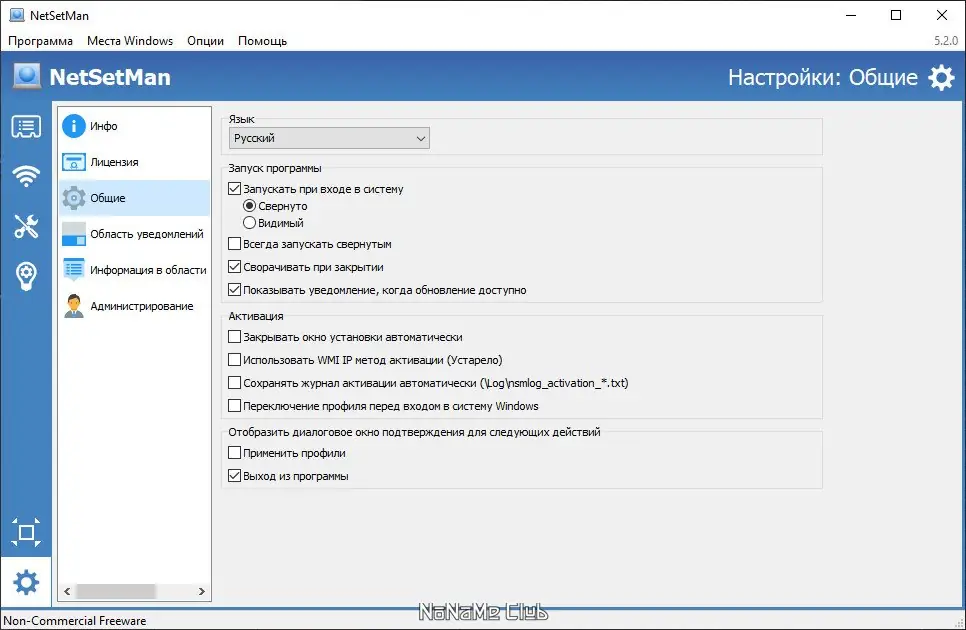Viewport: 966px width, 630px height.
Task: Open the Область уведомлений settings page
Action: click(x=134, y=234)
